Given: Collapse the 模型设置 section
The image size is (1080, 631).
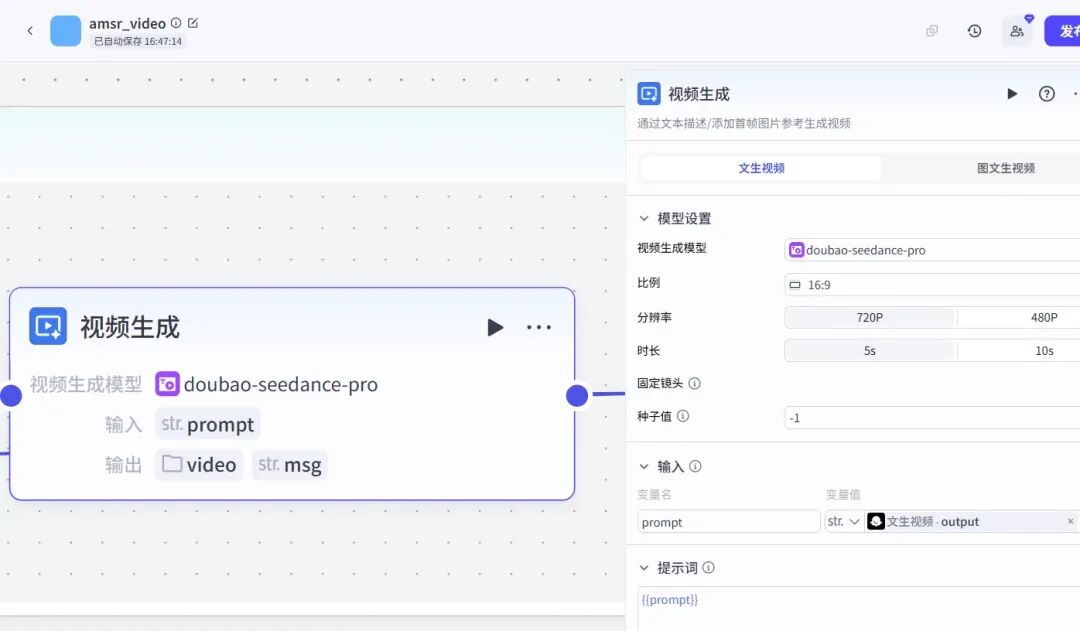Looking at the screenshot, I should (644, 218).
